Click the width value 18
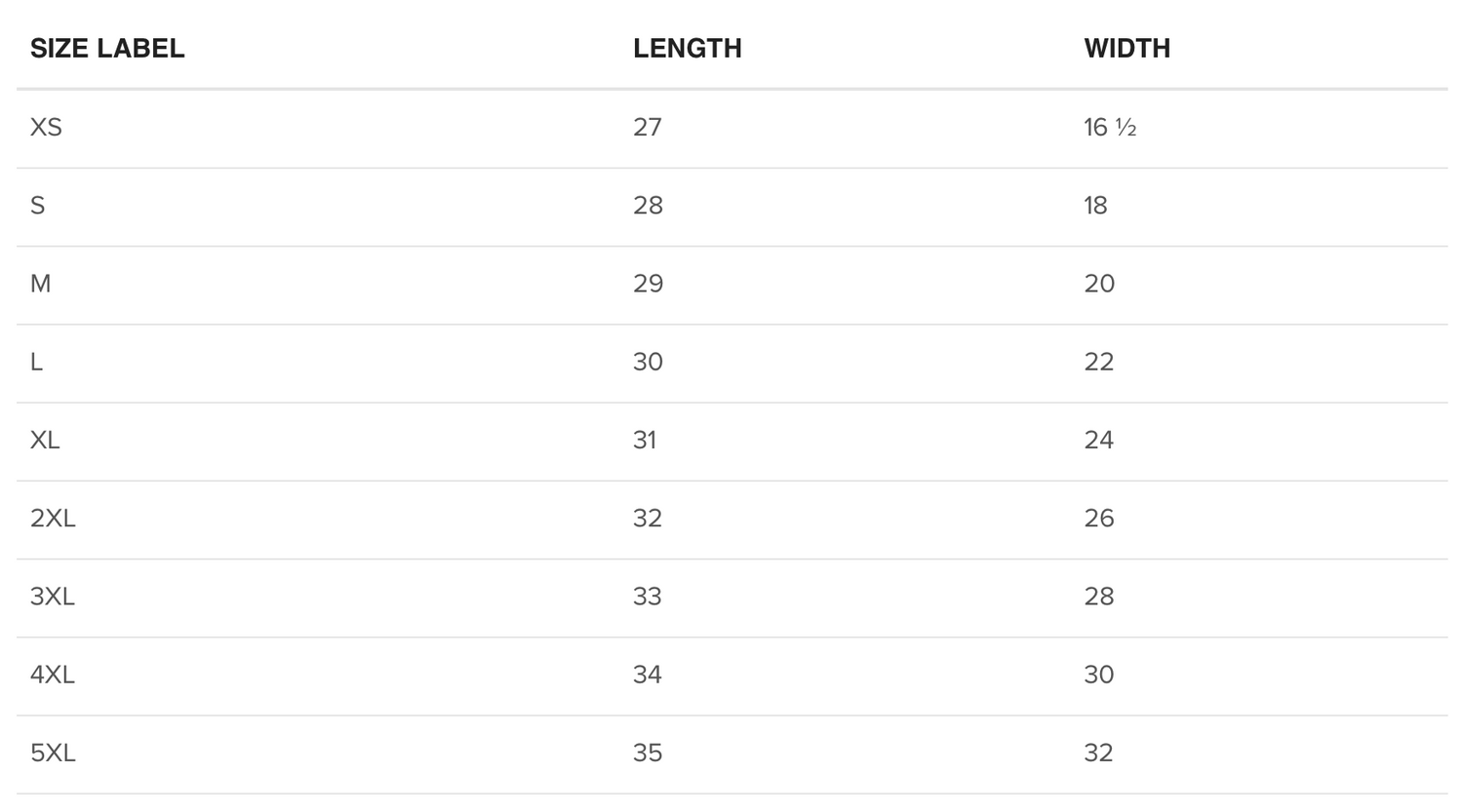The image size is (1463, 812). [1095, 206]
